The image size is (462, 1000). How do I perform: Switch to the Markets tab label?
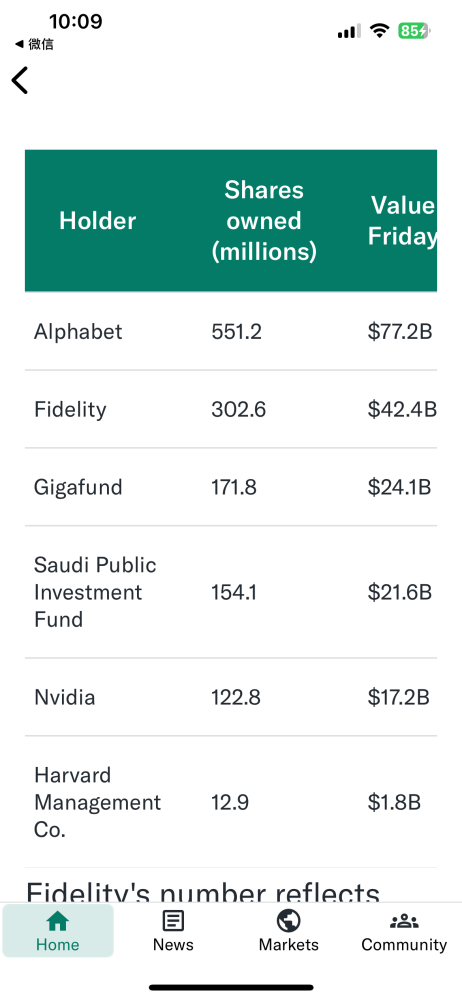[x=288, y=945]
